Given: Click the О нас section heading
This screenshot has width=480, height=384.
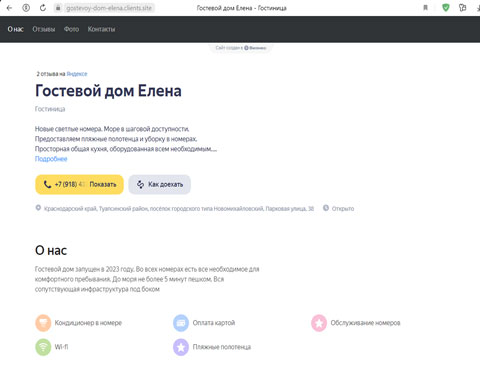Looking at the screenshot, I should pos(51,250).
